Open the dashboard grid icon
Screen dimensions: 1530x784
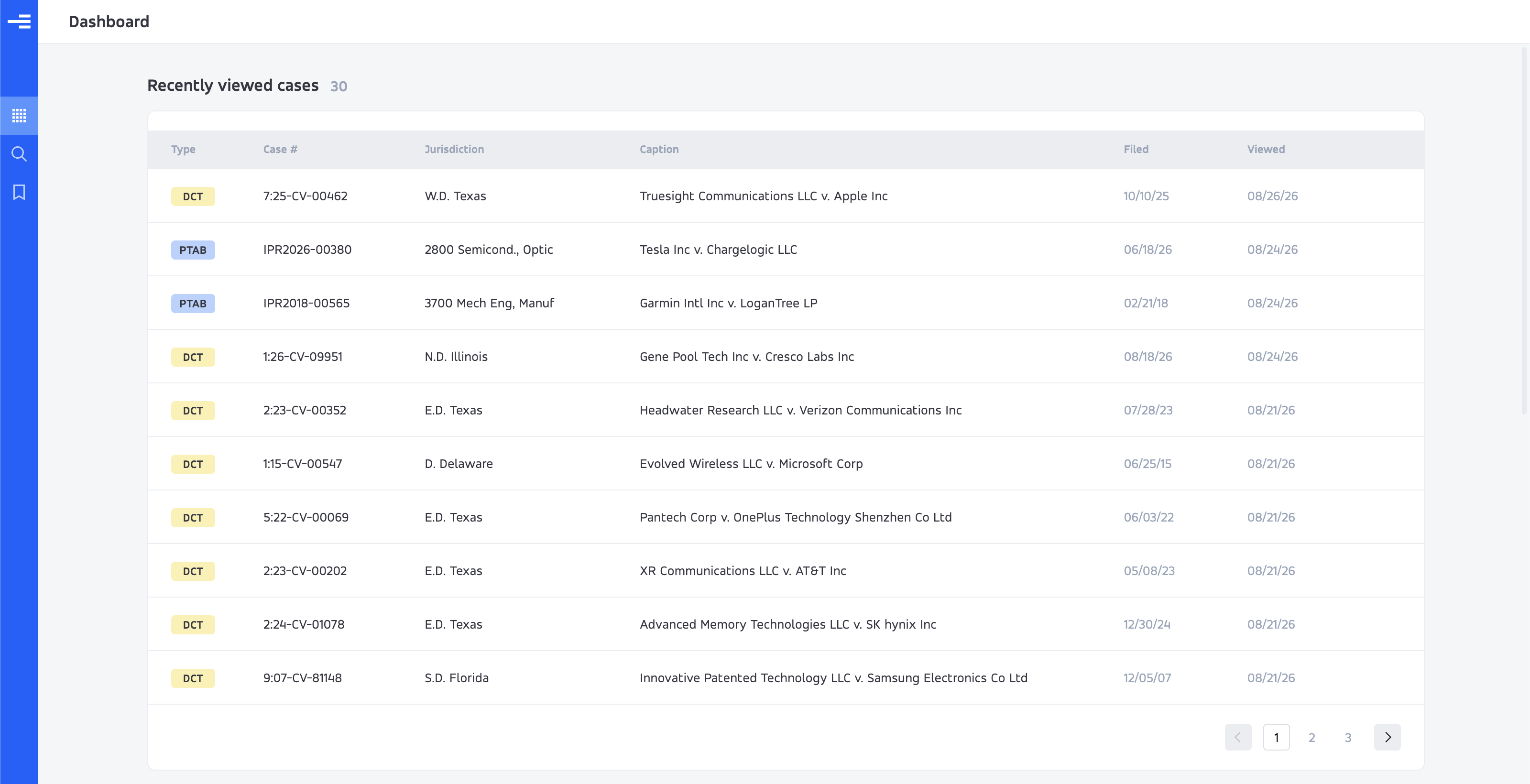[19, 116]
